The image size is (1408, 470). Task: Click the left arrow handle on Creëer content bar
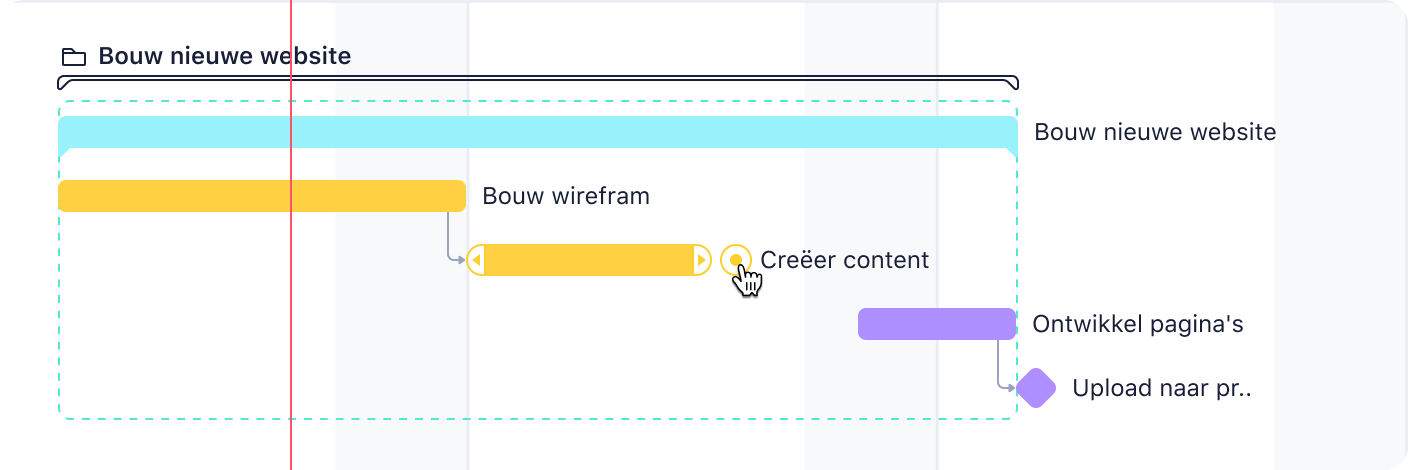pyautogui.click(x=477, y=260)
